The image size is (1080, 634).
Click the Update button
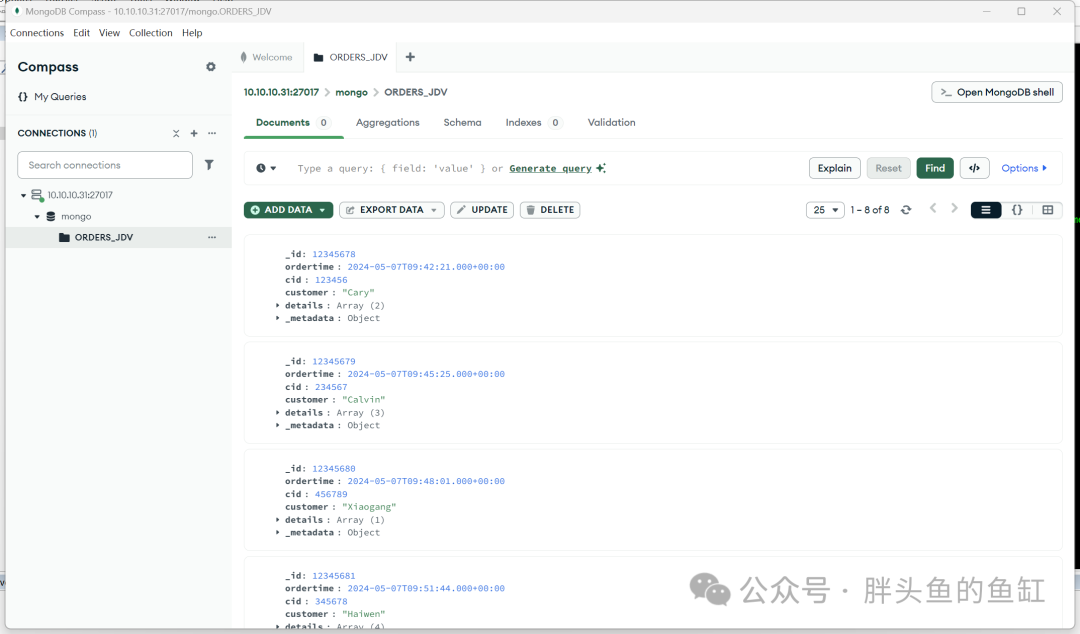482,210
